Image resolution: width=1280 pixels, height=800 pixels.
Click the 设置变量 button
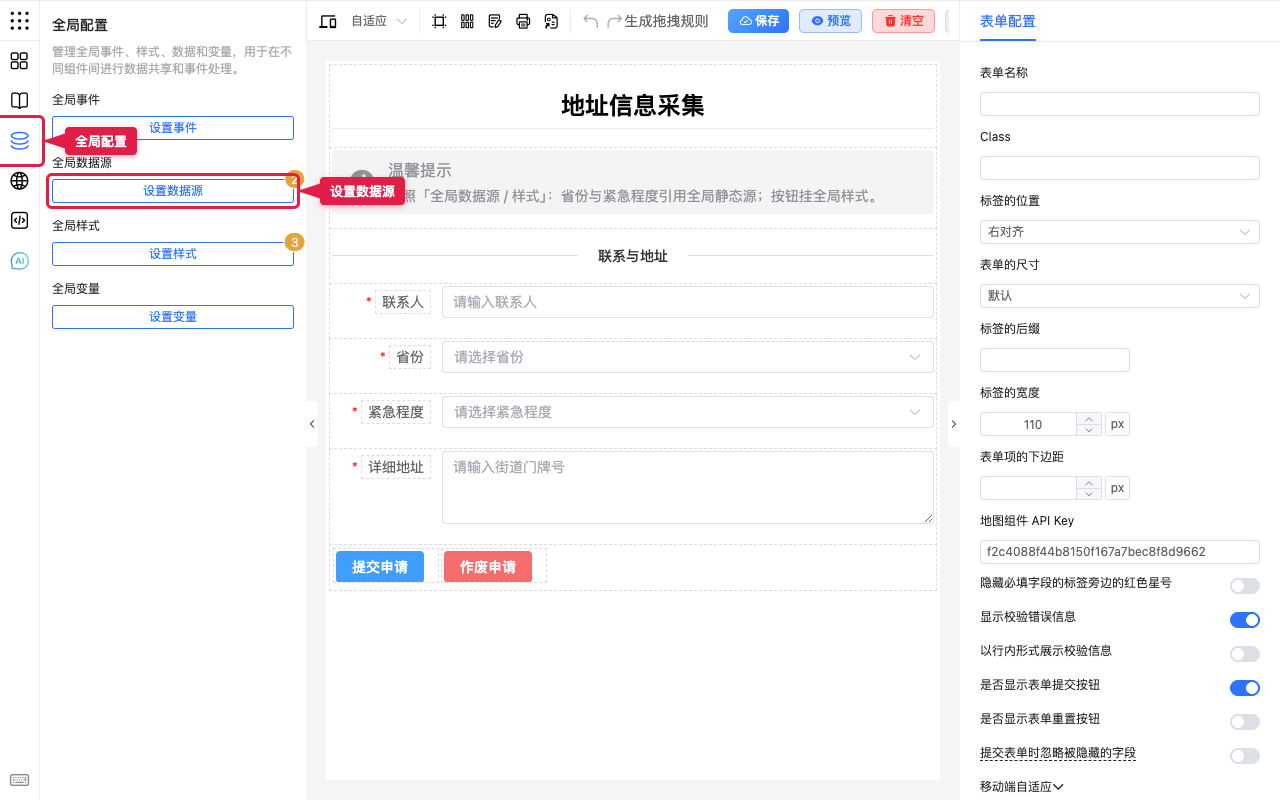pyautogui.click(x=173, y=317)
